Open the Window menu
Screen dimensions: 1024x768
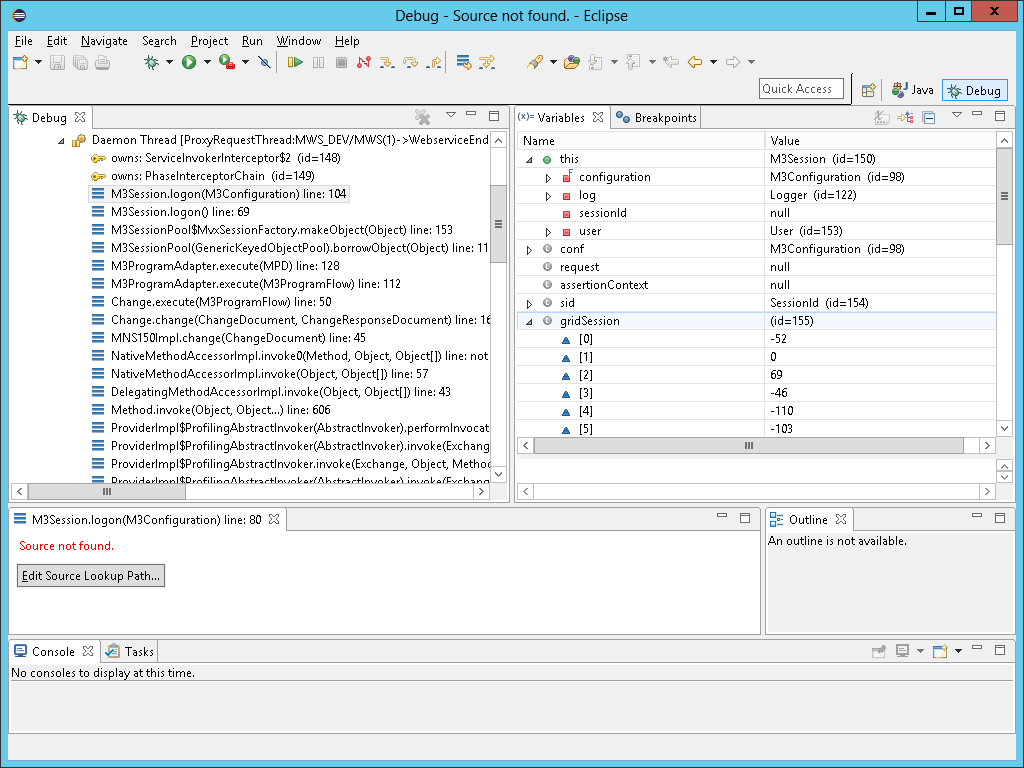pyautogui.click(x=298, y=41)
